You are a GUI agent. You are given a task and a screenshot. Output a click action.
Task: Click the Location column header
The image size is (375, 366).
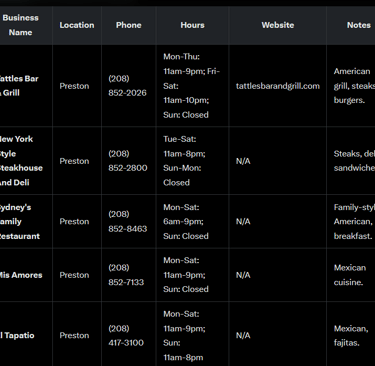coord(77,25)
